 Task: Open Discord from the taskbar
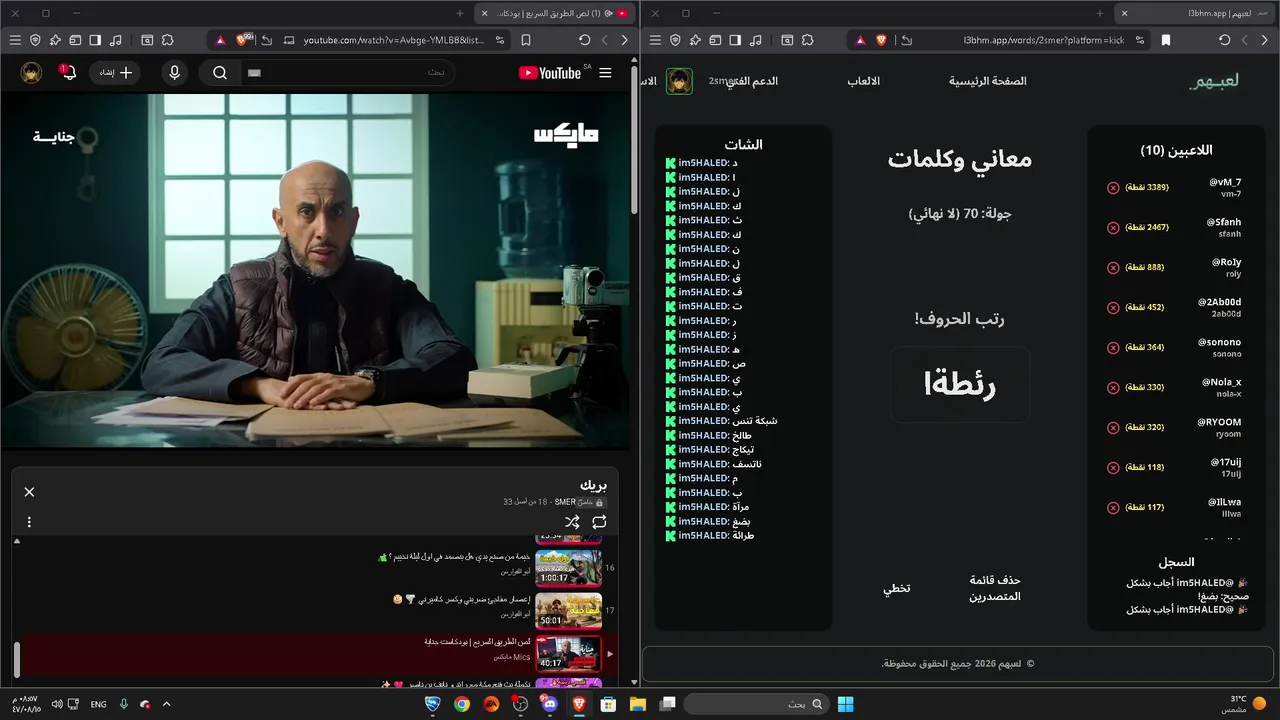(x=549, y=704)
